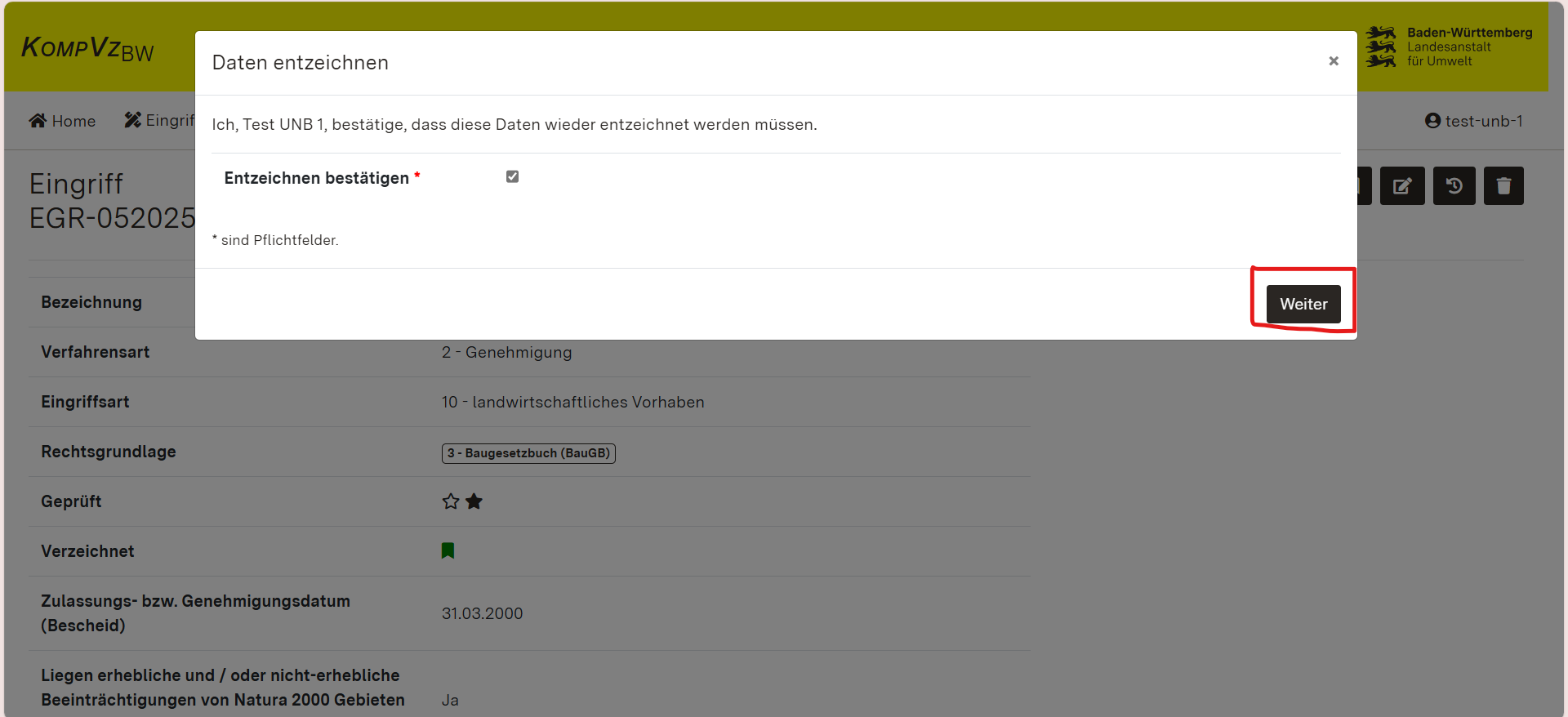Uncheck the Entzeichnen bestätigen checkbox
This screenshot has width=1568, height=717.
(512, 176)
